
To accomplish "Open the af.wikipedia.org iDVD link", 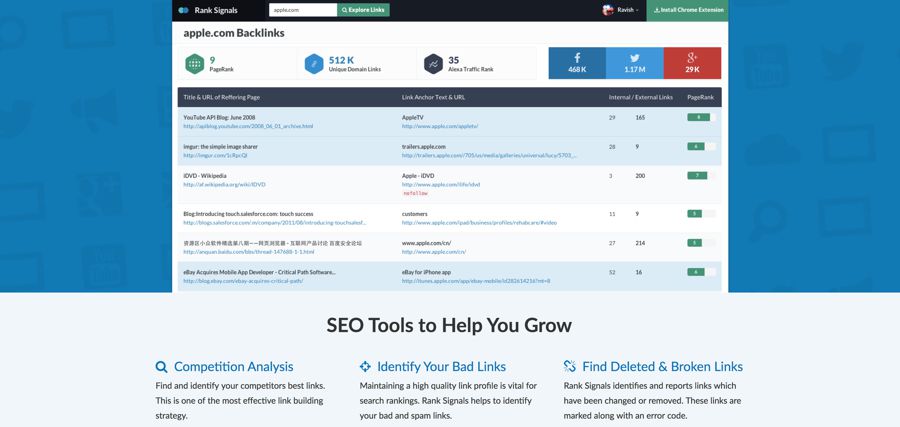I will click(224, 185).
